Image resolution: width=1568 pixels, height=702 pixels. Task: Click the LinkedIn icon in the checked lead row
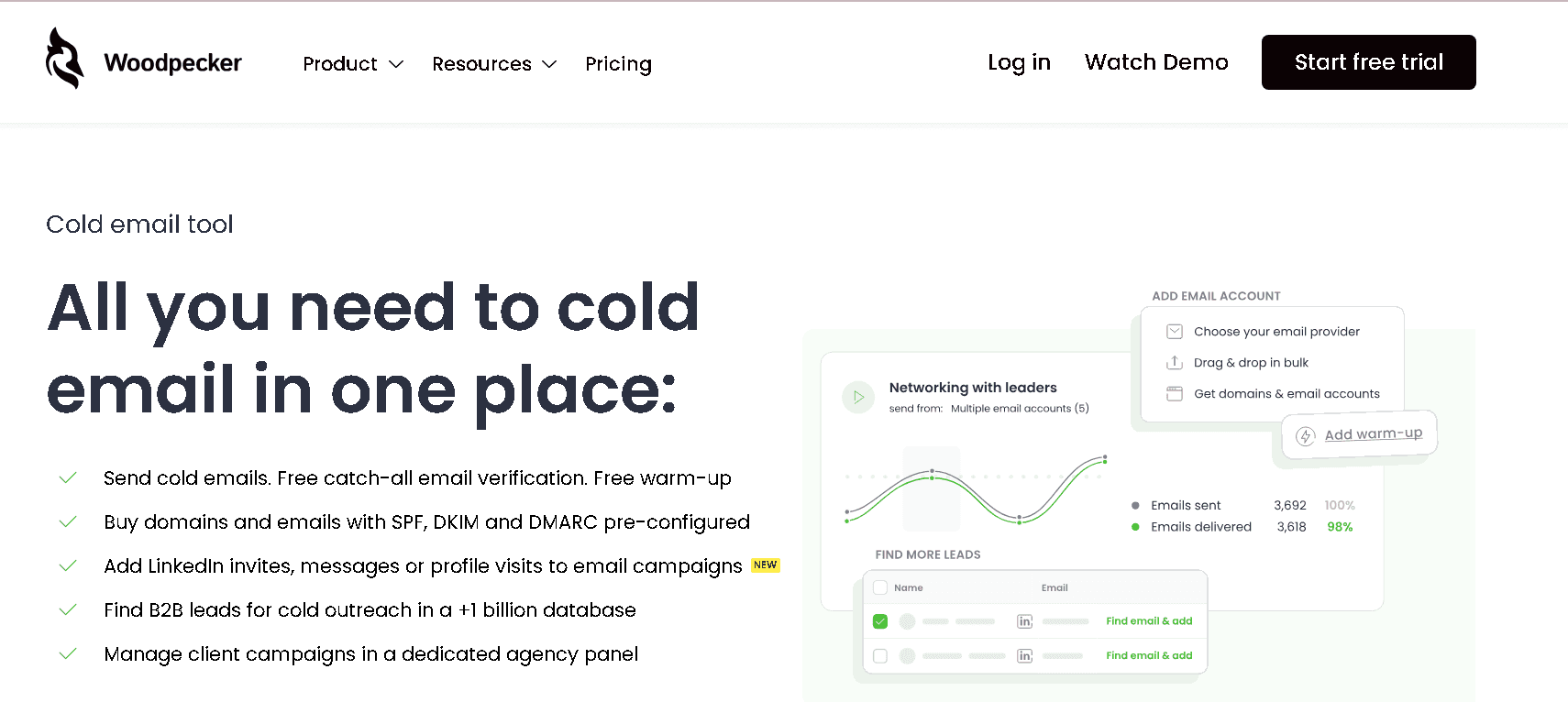click(1025, 621)
